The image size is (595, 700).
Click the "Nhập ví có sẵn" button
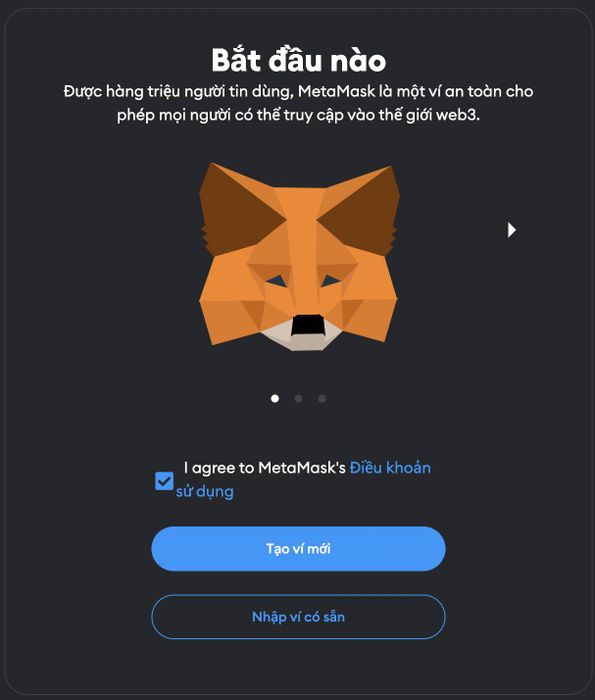click(298, 617)
